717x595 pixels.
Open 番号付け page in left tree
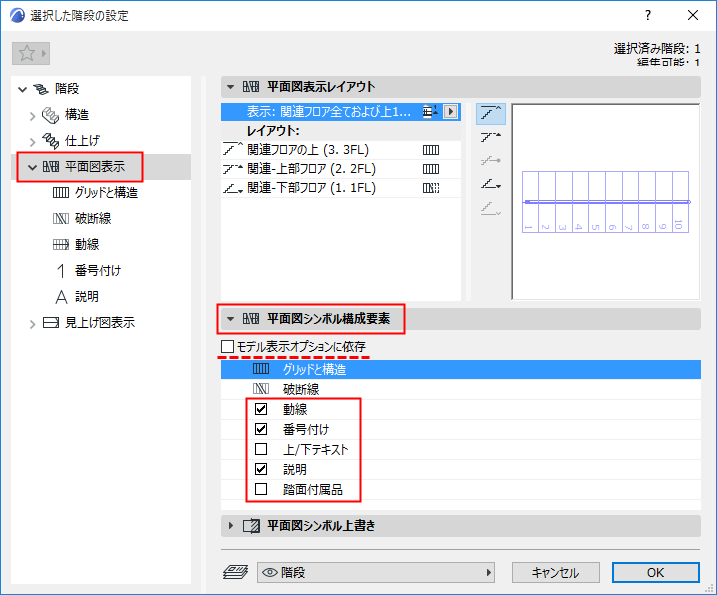pyautogui.click(x=98, y=271)
